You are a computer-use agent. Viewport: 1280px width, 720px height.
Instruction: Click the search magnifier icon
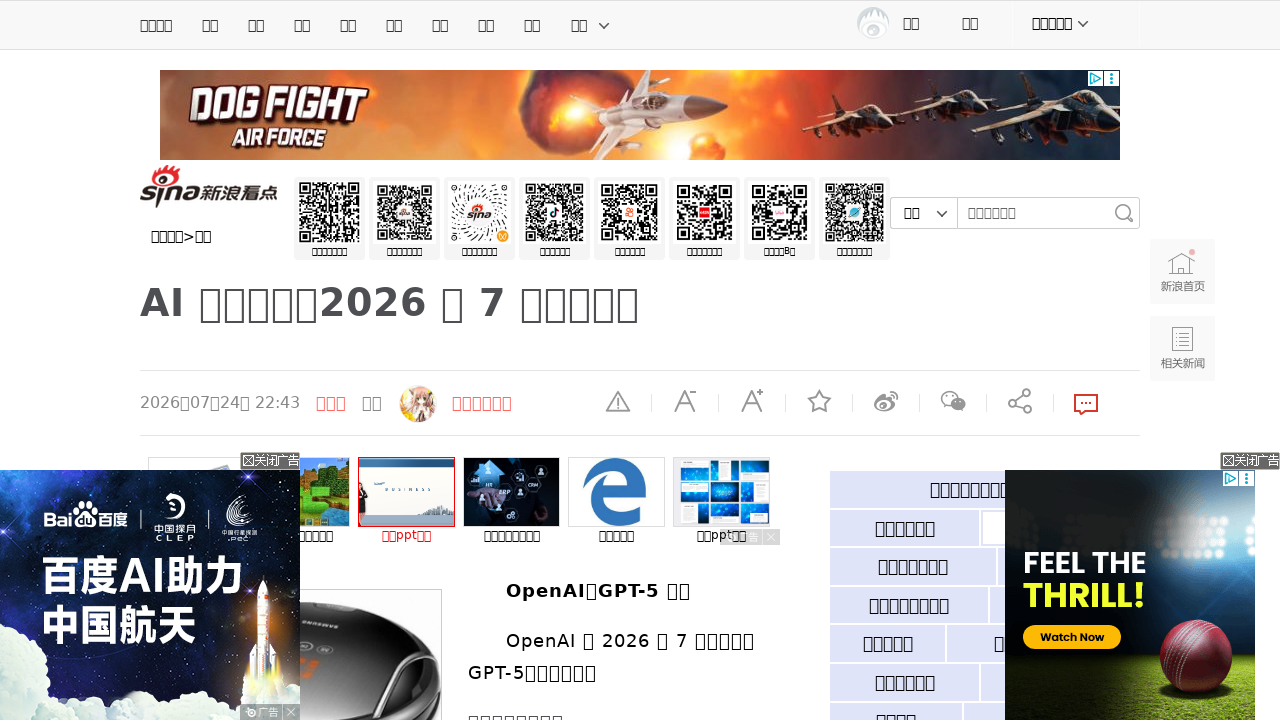click(1124, 213)
